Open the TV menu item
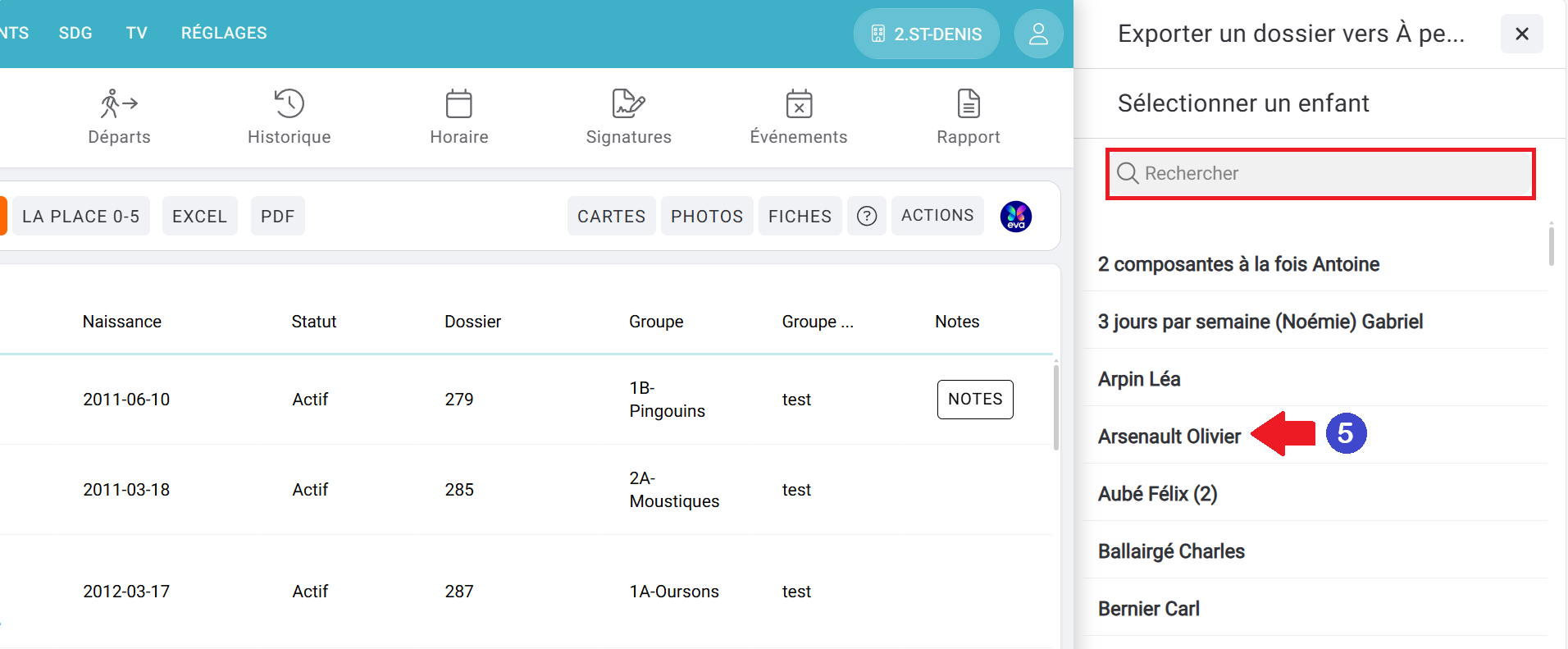The width and height of the screenshot is (1568, 649). (136, 33)
